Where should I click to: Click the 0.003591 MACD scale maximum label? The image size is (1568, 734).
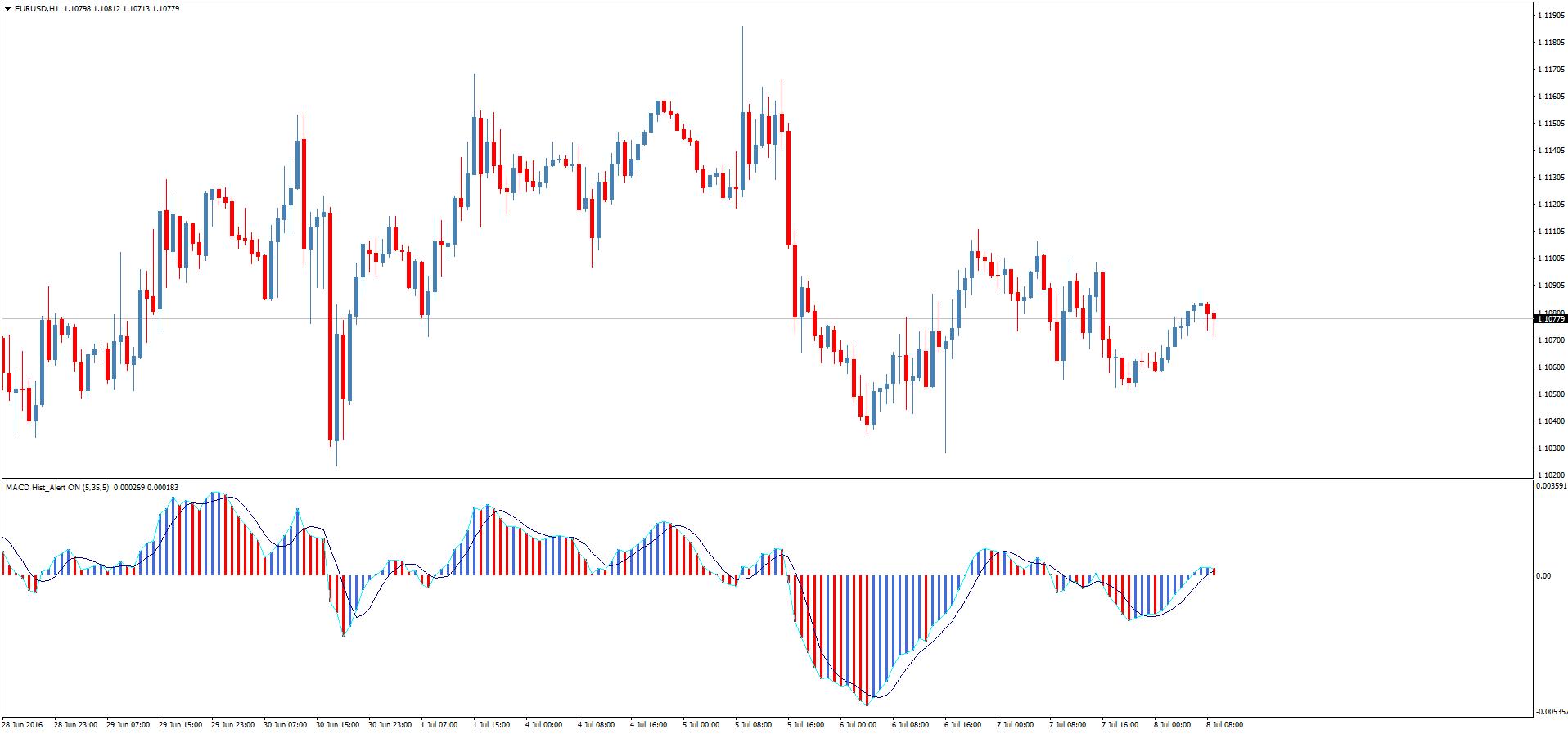point(1552,486)
